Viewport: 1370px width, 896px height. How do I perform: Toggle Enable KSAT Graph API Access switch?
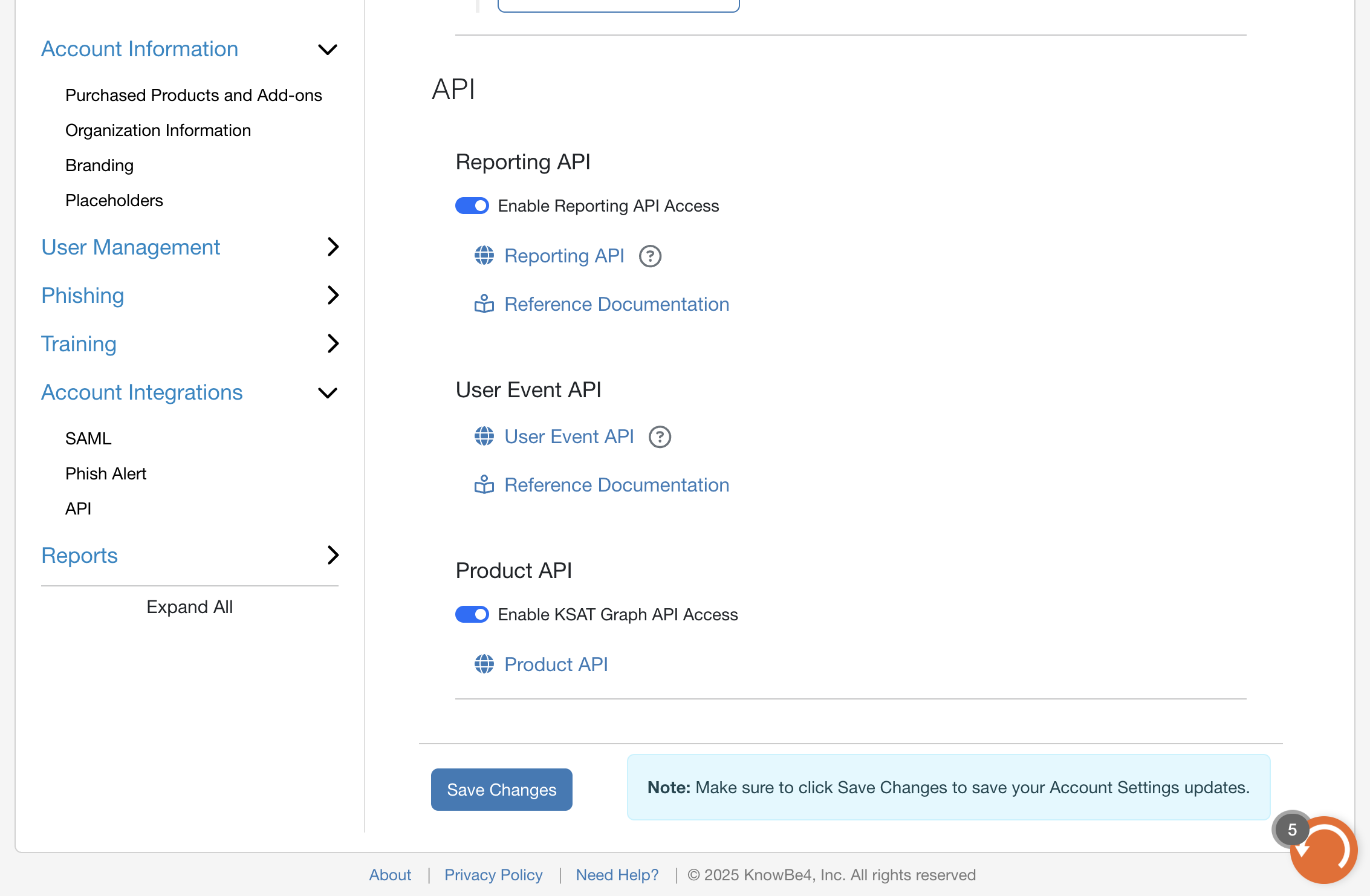click(x=472, y=614)
